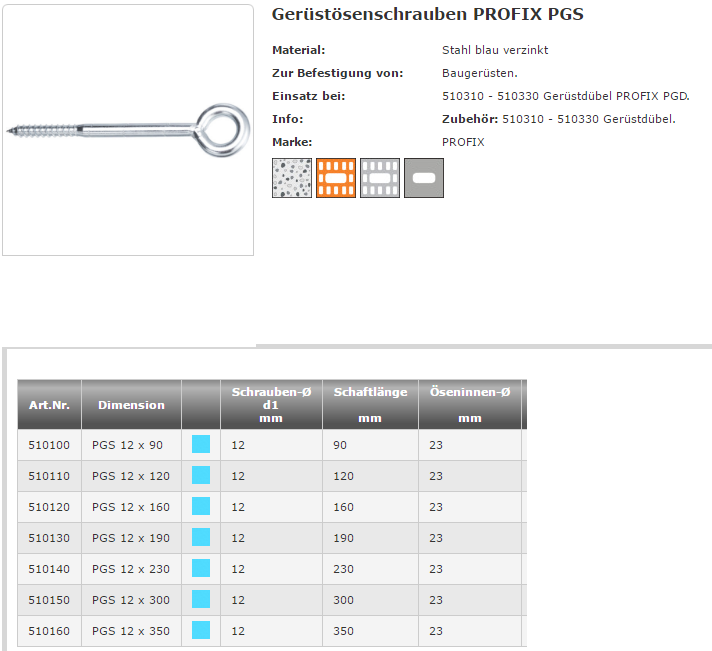Click the blue square for PGS 12 x 300
Viewport: 712px width, 651px height.
click(x=201, y=600)
